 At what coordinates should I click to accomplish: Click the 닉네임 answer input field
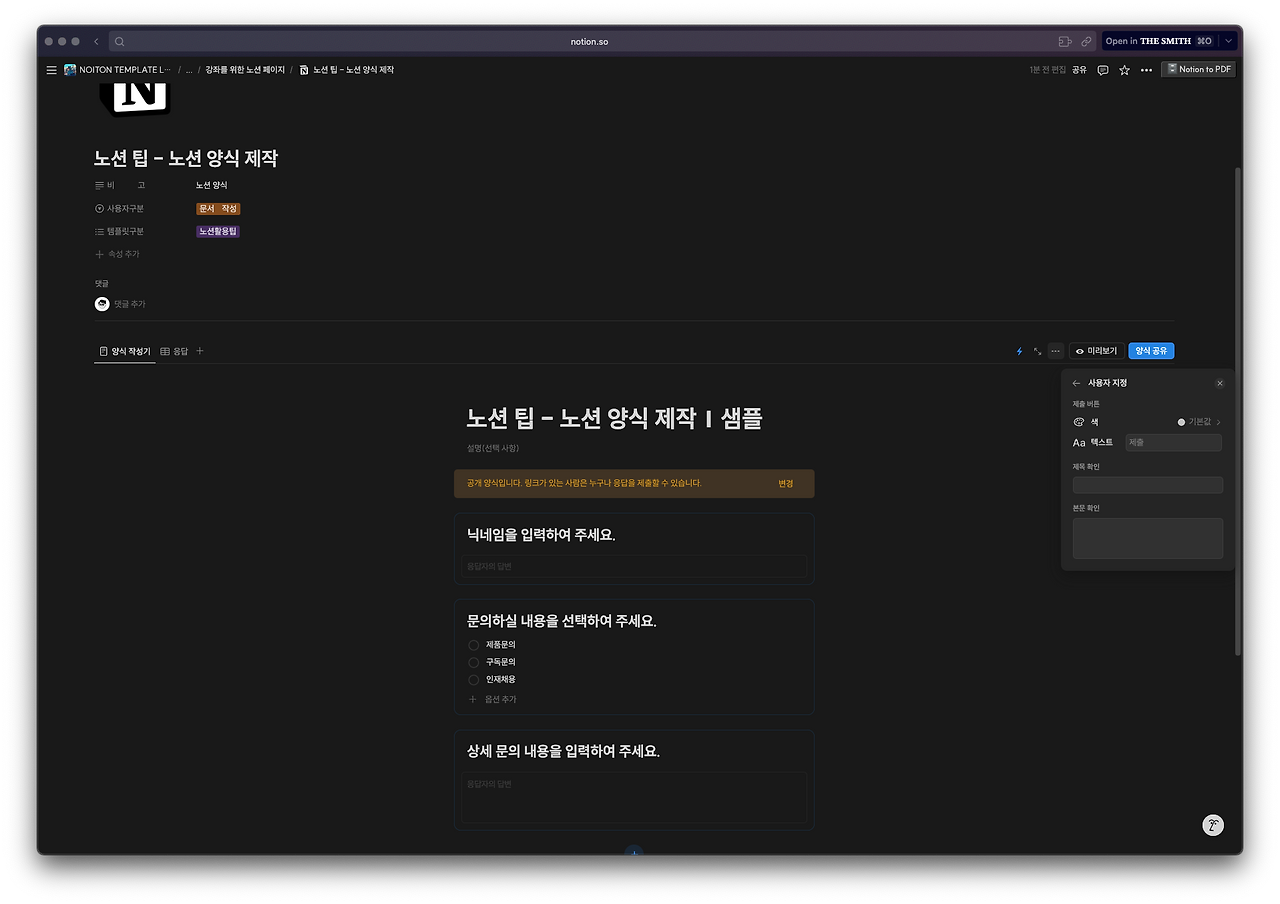(633, 565)
